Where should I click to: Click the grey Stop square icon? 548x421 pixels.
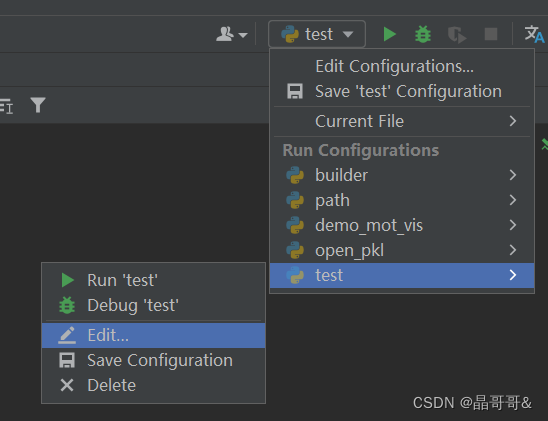point(491,34)
